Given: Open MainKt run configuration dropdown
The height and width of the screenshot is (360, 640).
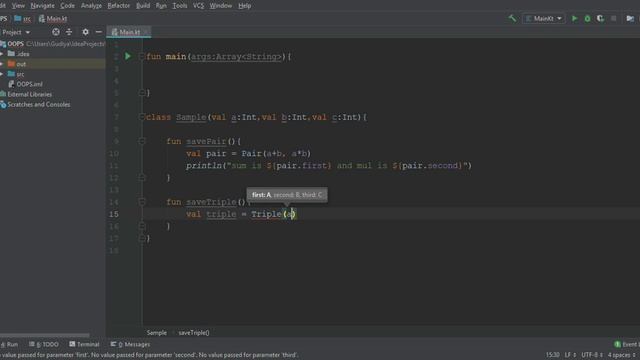Looking at the screenshot, I should tap(544, 18).
